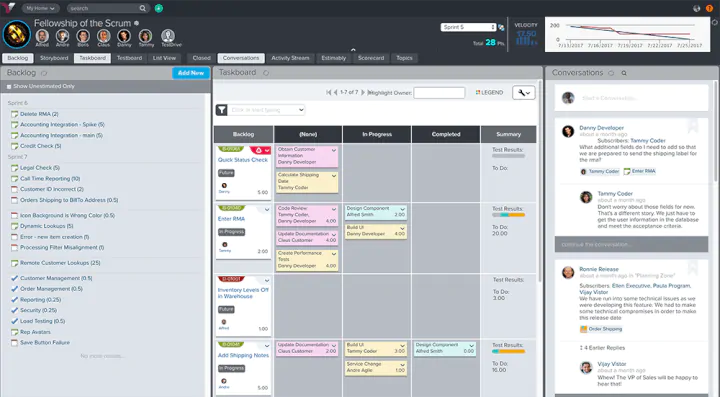Viewport: 720px width, 397px height.
Task: Show the taskboard LEGEND
Action: [489, 92]
